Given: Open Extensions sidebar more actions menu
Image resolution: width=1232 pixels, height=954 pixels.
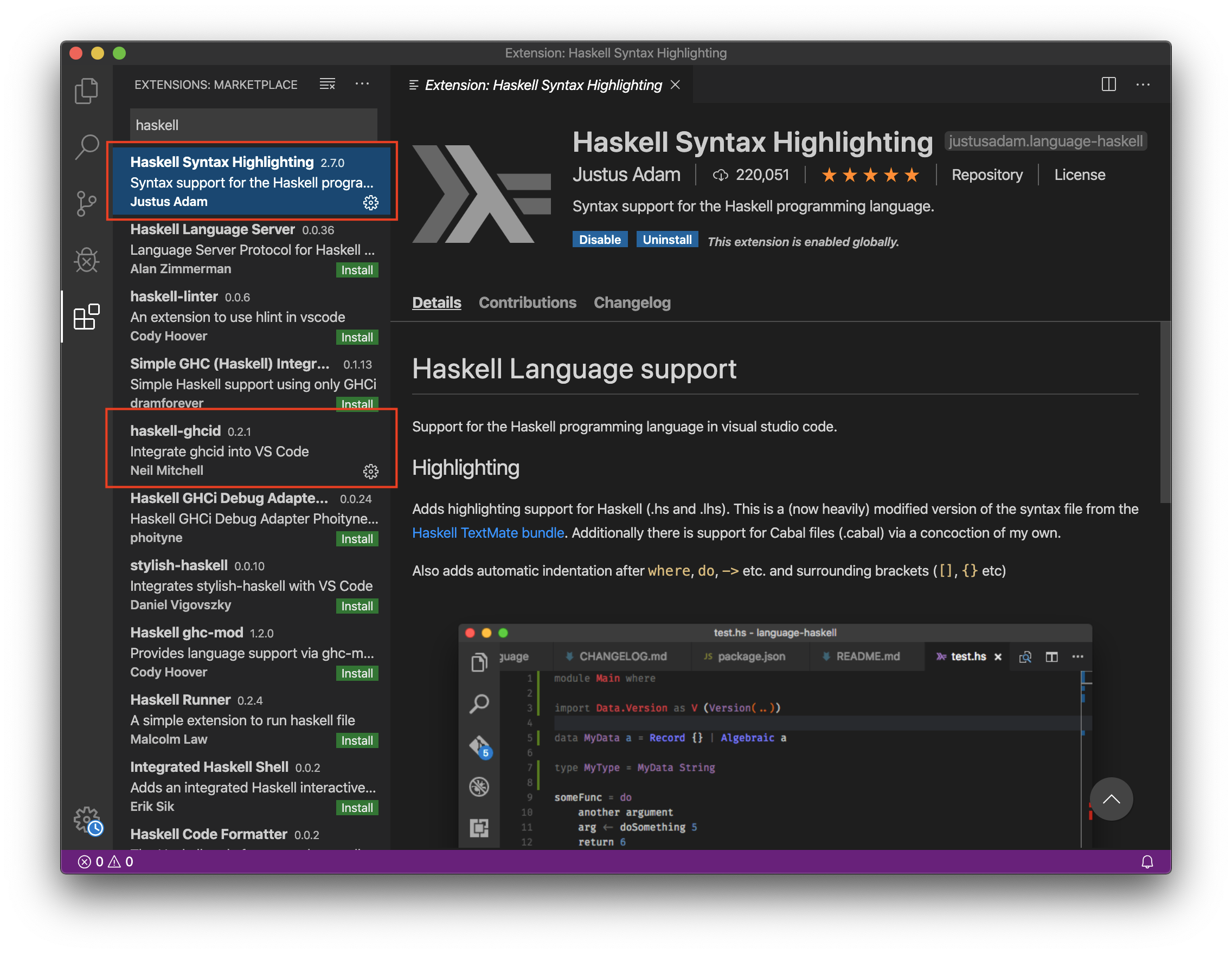Looking at the screenshot, I should pyautogui.click(x=362, y=85).
